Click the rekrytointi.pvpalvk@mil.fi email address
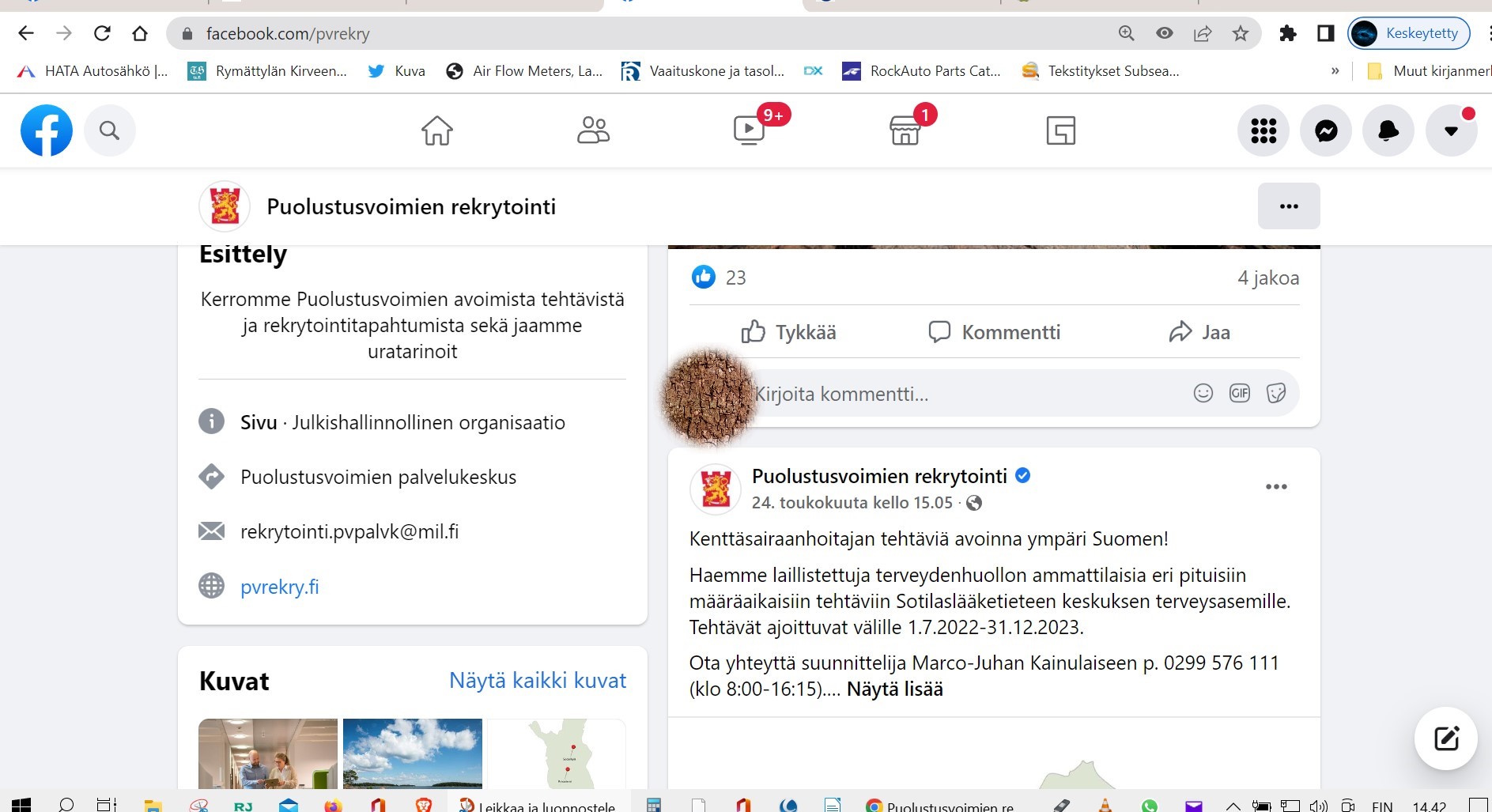 [x=349, y=532]
